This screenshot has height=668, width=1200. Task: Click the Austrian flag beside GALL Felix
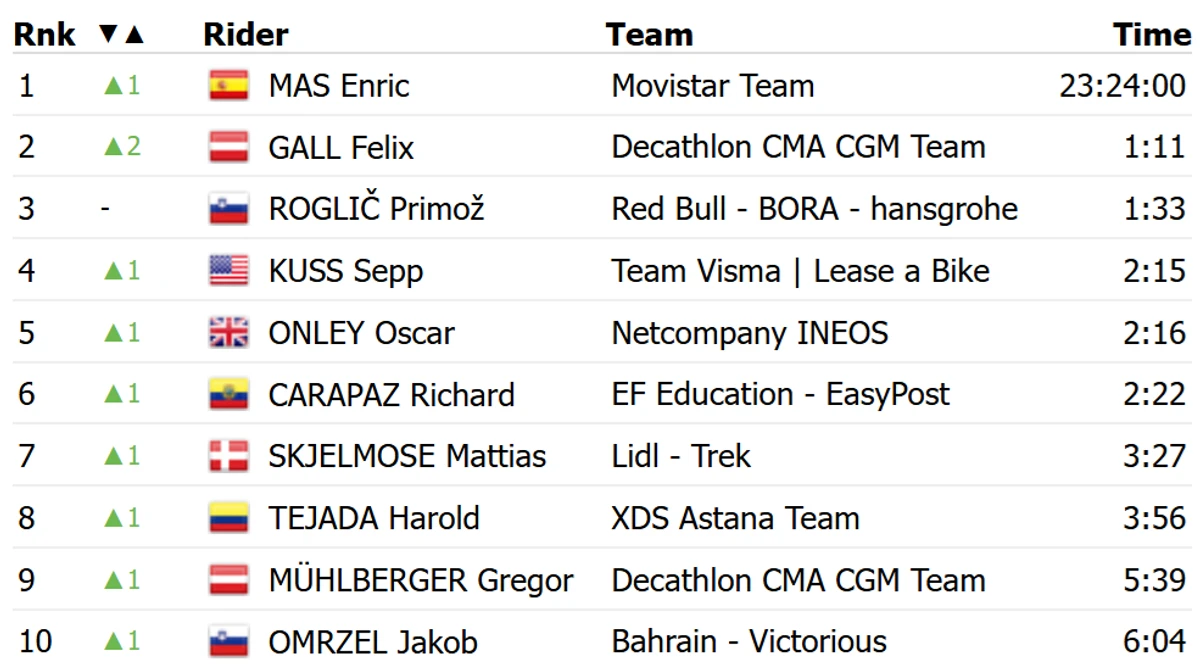pos(229,147)
